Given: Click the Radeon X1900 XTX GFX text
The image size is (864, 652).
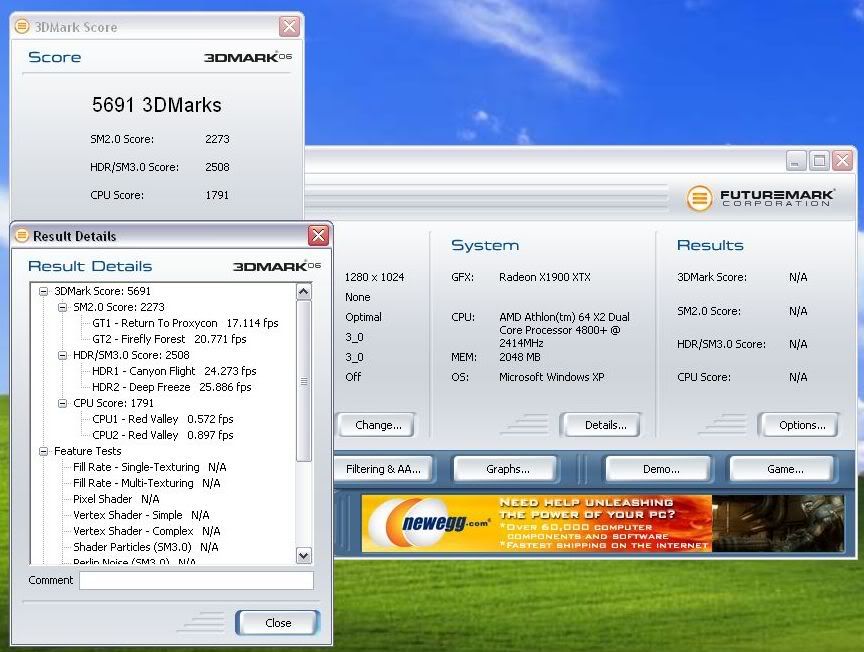Looking at the screenshot, I should [x=544, y=277].
